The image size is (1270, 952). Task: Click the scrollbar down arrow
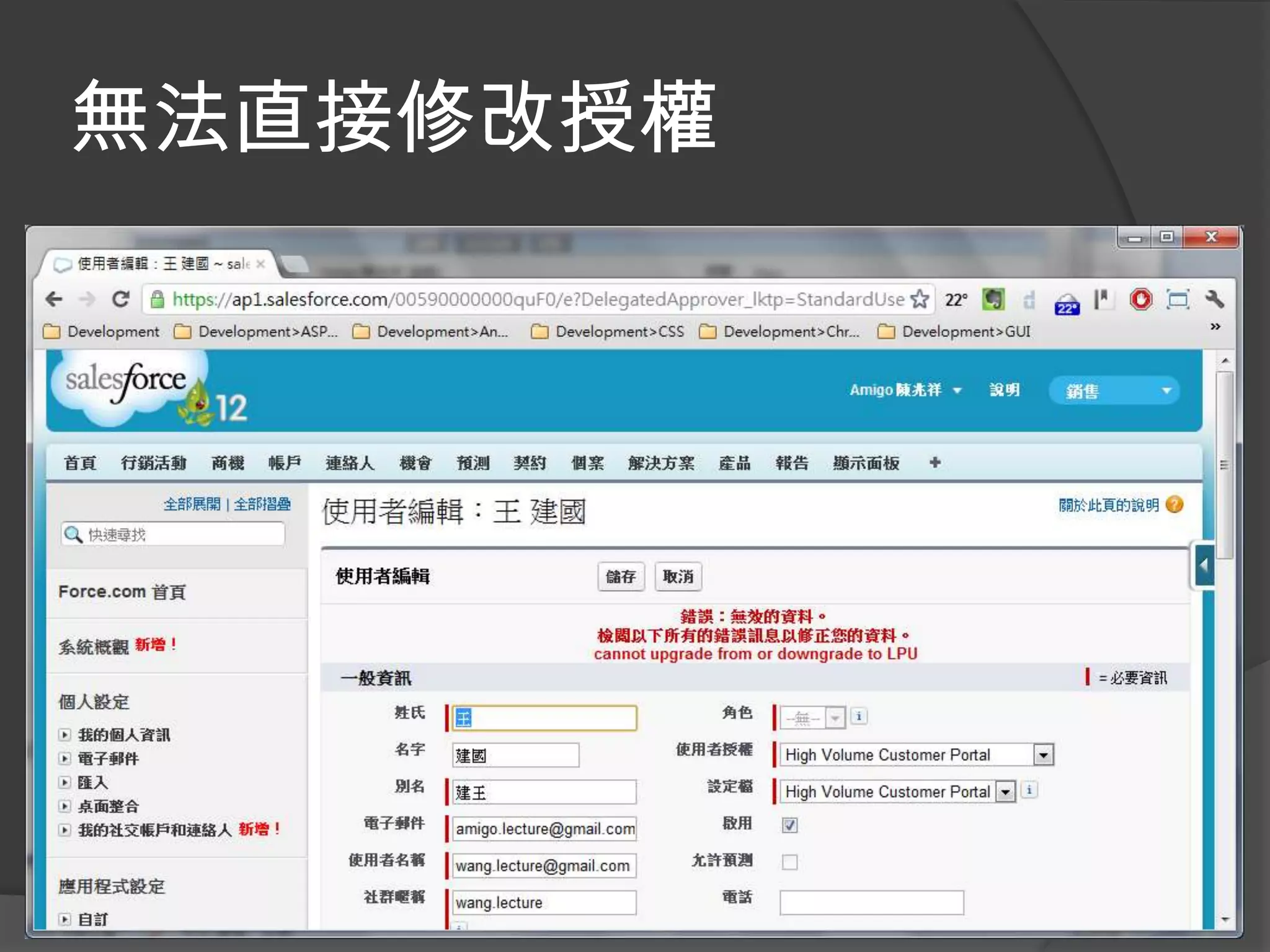(x=1224, y=920)
